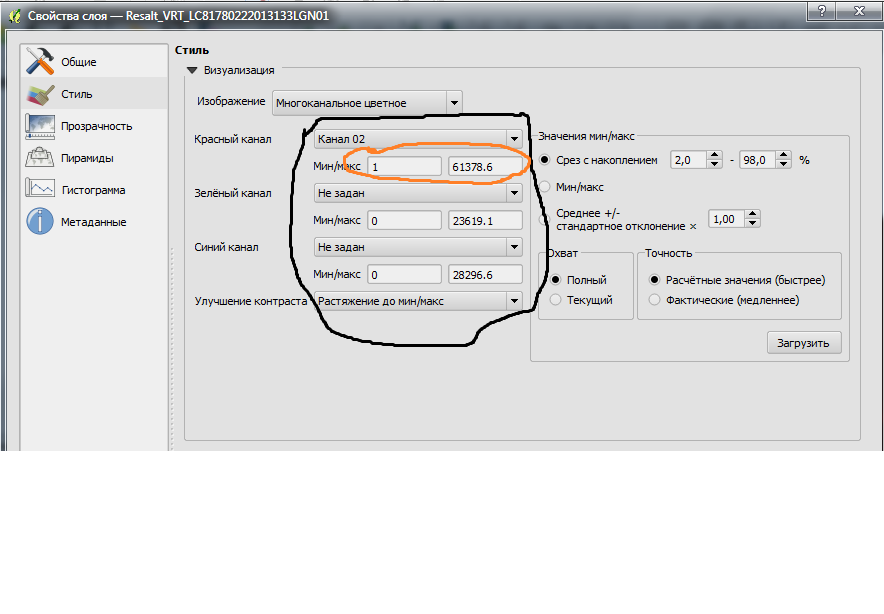Click blue channel min field
The image size is (884, 614).
tap(404, 275)
